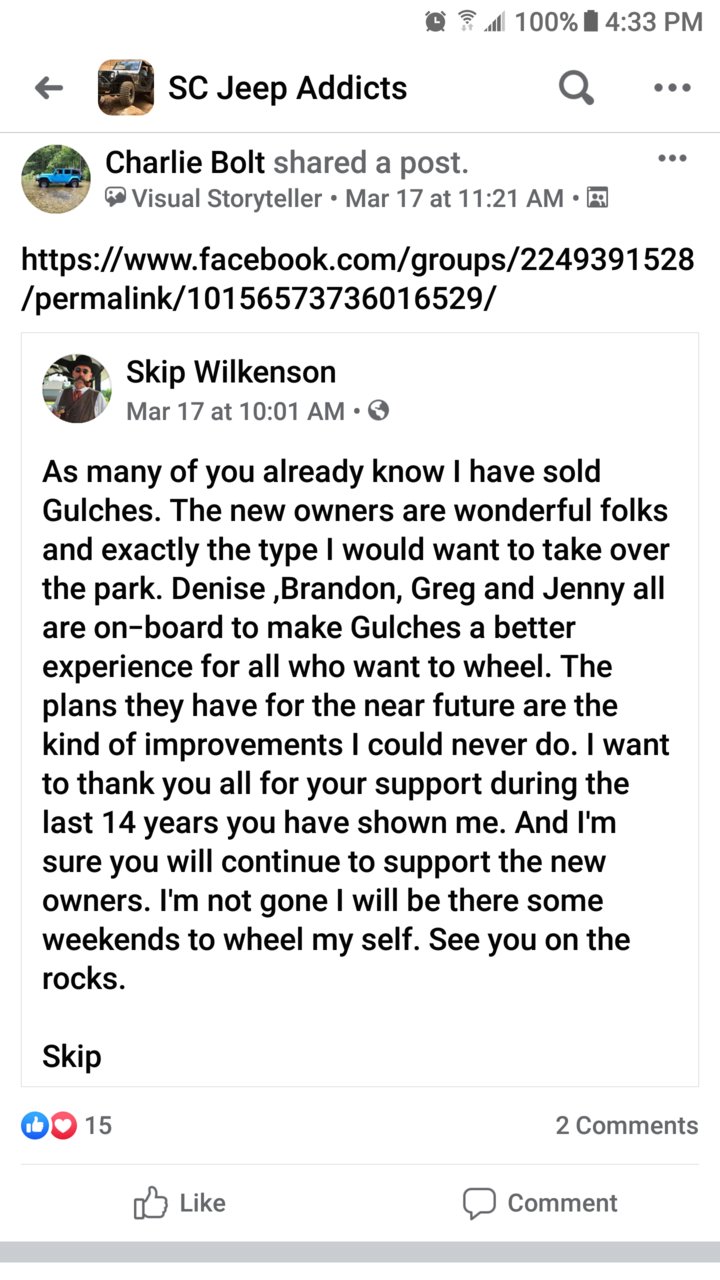The image size is (720, 1280).
Task: View the like and love reaction icons
Action: [x=49, y=1125]
